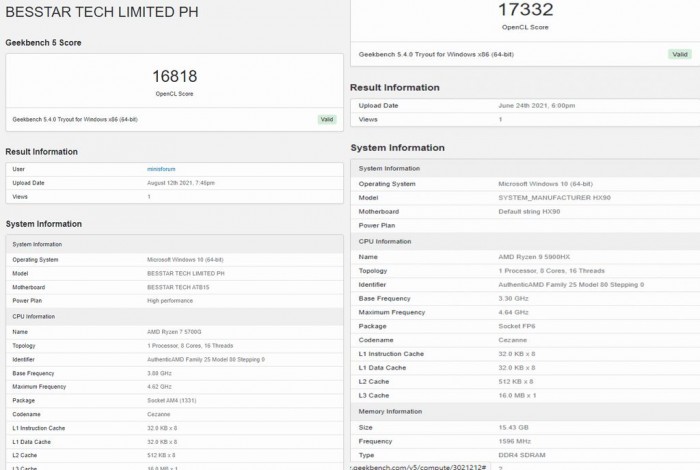Click the Valid badge beside score 16818

pyautogui.click(x=327, y=119)
